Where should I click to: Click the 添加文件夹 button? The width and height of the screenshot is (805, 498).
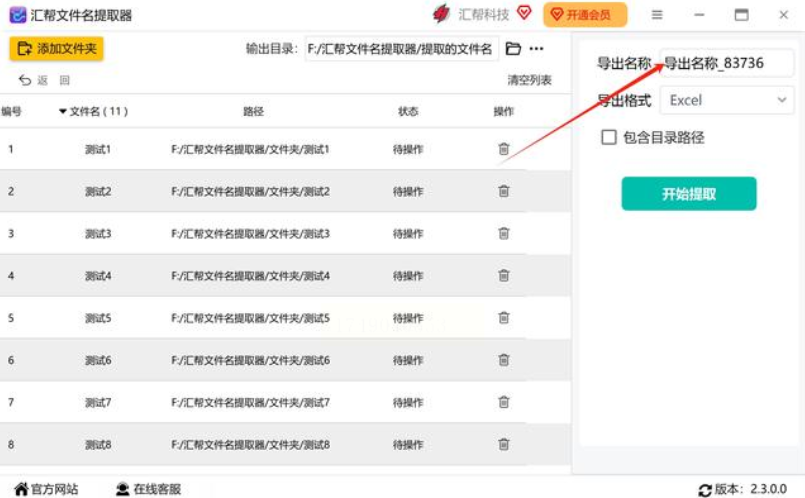56,49
